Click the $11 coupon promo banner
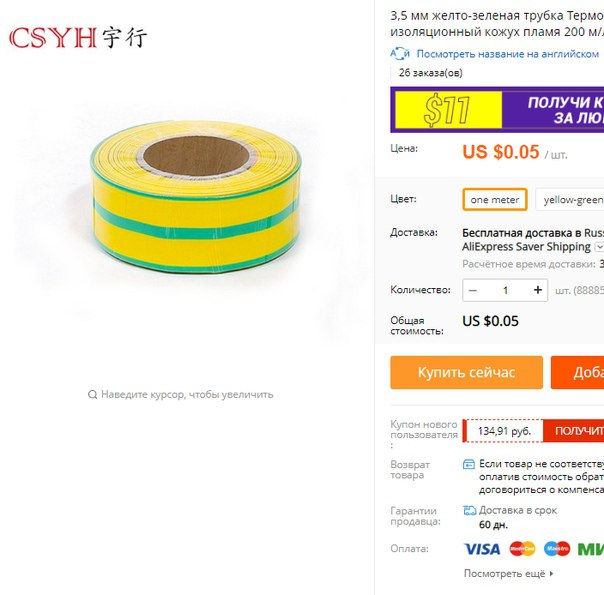Image resolution: width=604 pixels, height=595 pixels. coord(497,110)
